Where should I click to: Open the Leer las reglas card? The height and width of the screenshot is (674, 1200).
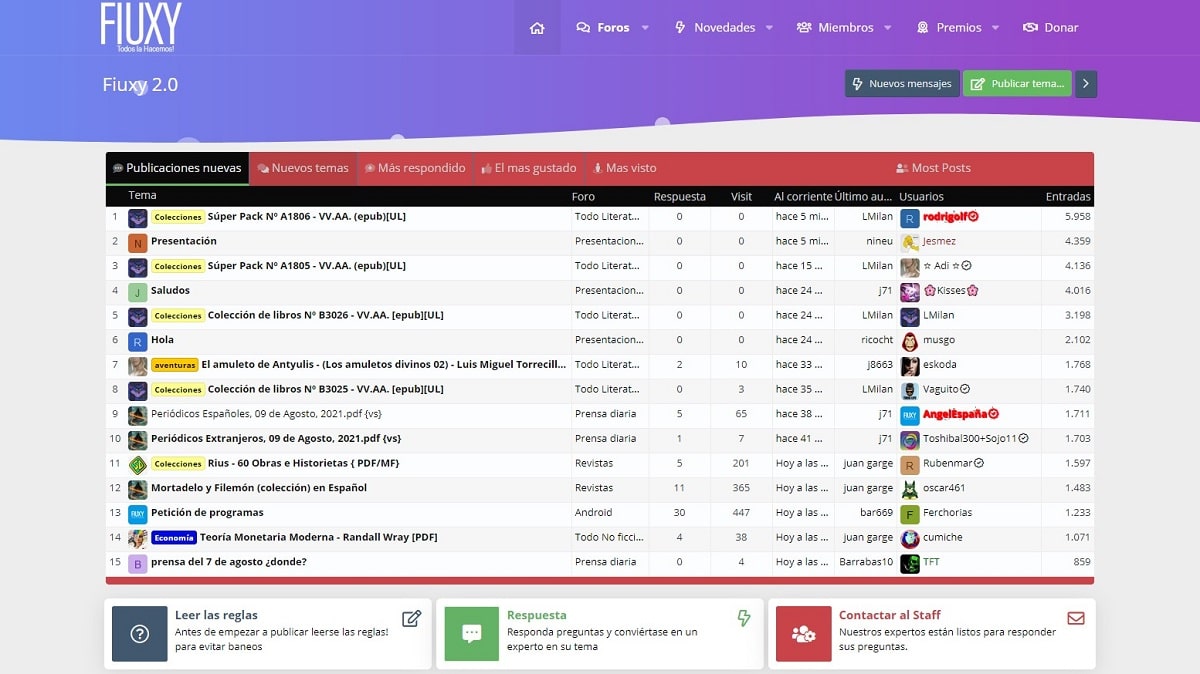268,634
